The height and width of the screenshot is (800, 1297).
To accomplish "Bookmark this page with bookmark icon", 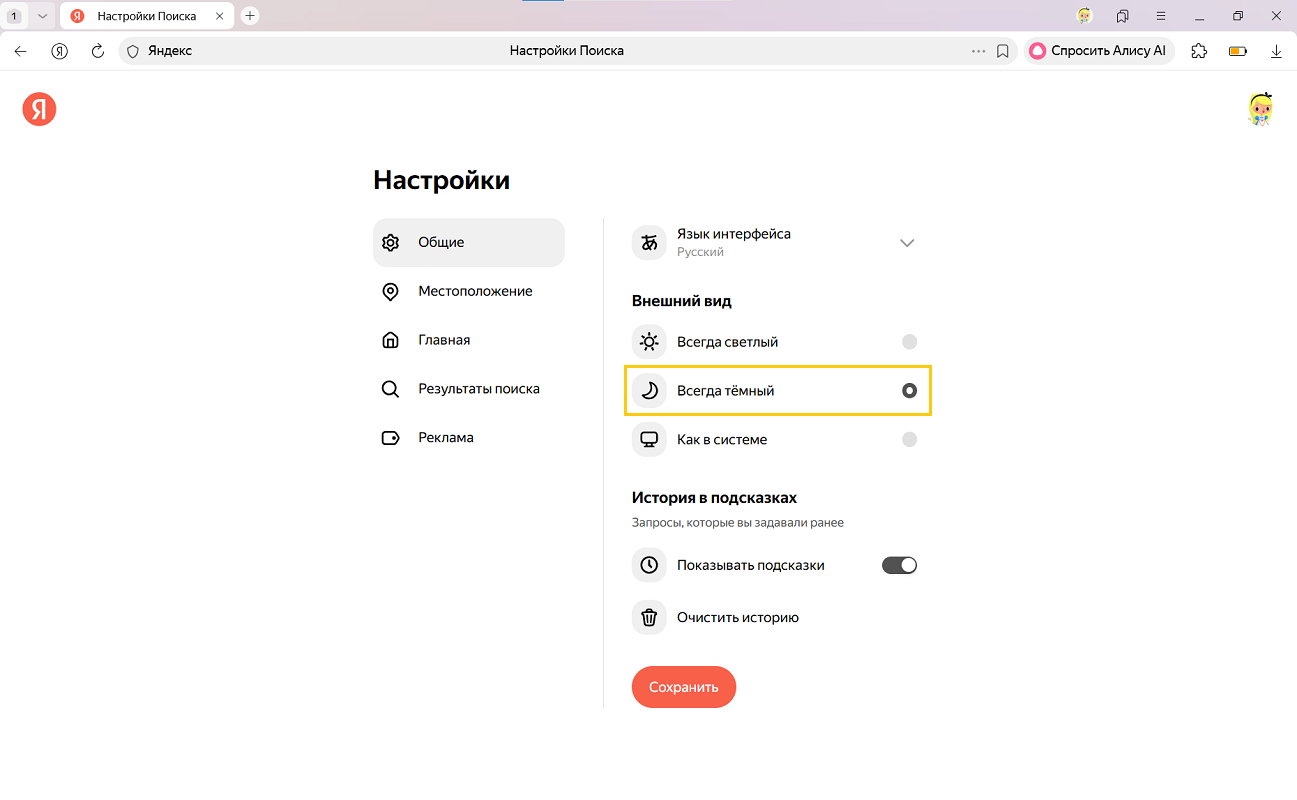I will coord(1003,51).
